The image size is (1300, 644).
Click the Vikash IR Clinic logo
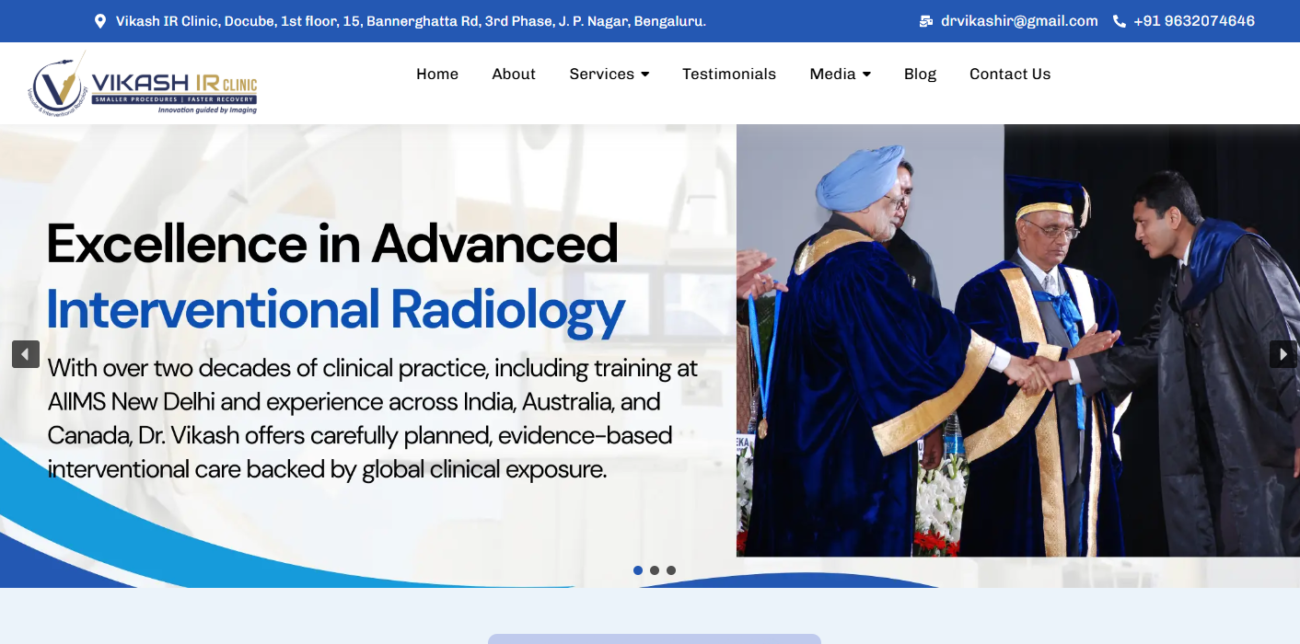[143, 84]
